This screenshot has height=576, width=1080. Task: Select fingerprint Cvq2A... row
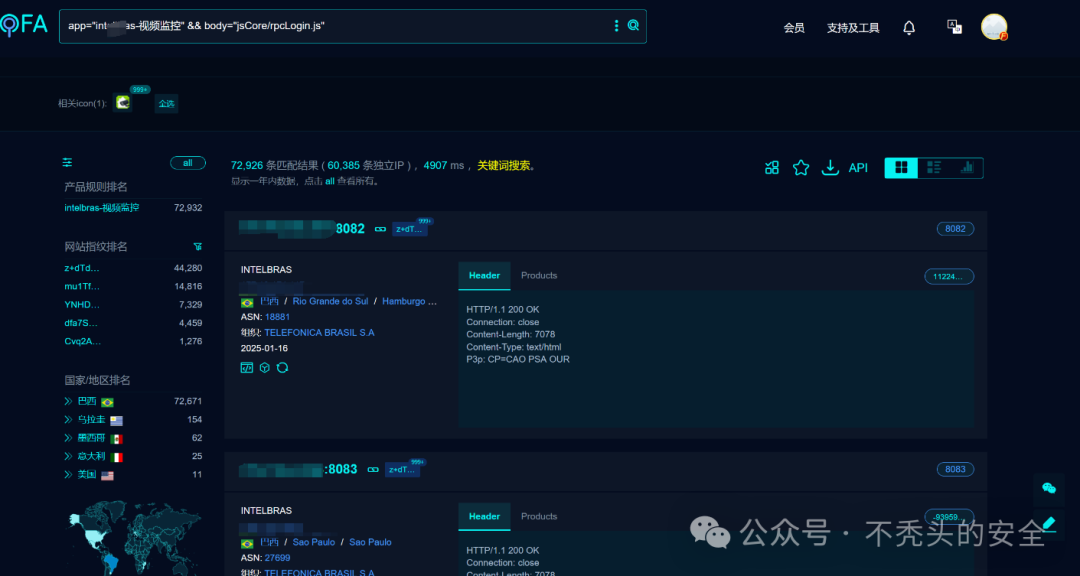[x=133, y=341]
